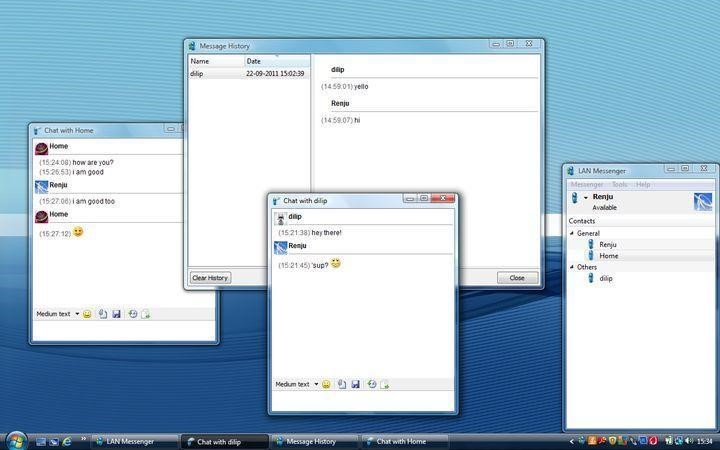Viewport: 720px width, 450px height.
Task: Open the Messenger menu
Action: (x=587, y=184)
